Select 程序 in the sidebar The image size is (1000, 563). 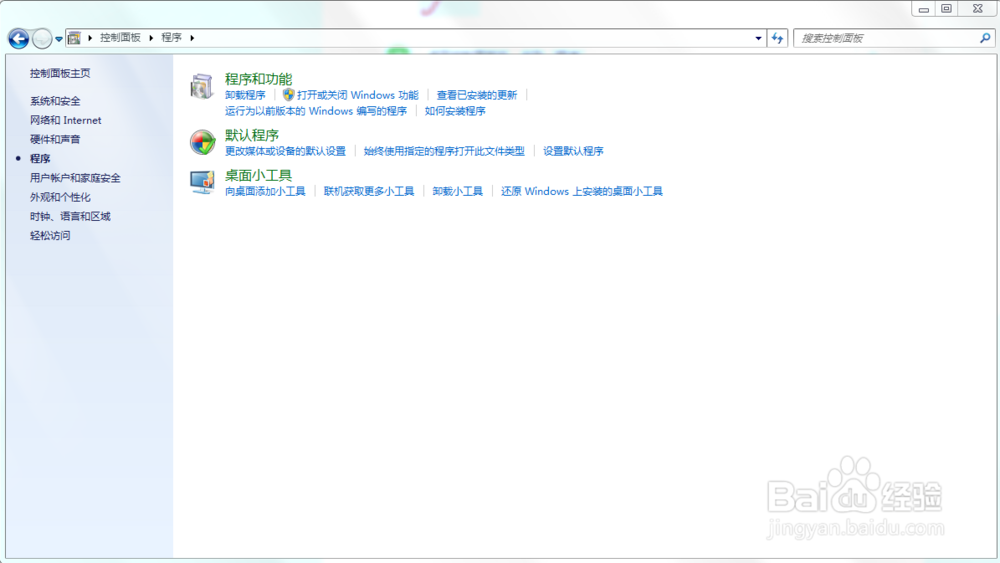[x=40, y=158]
